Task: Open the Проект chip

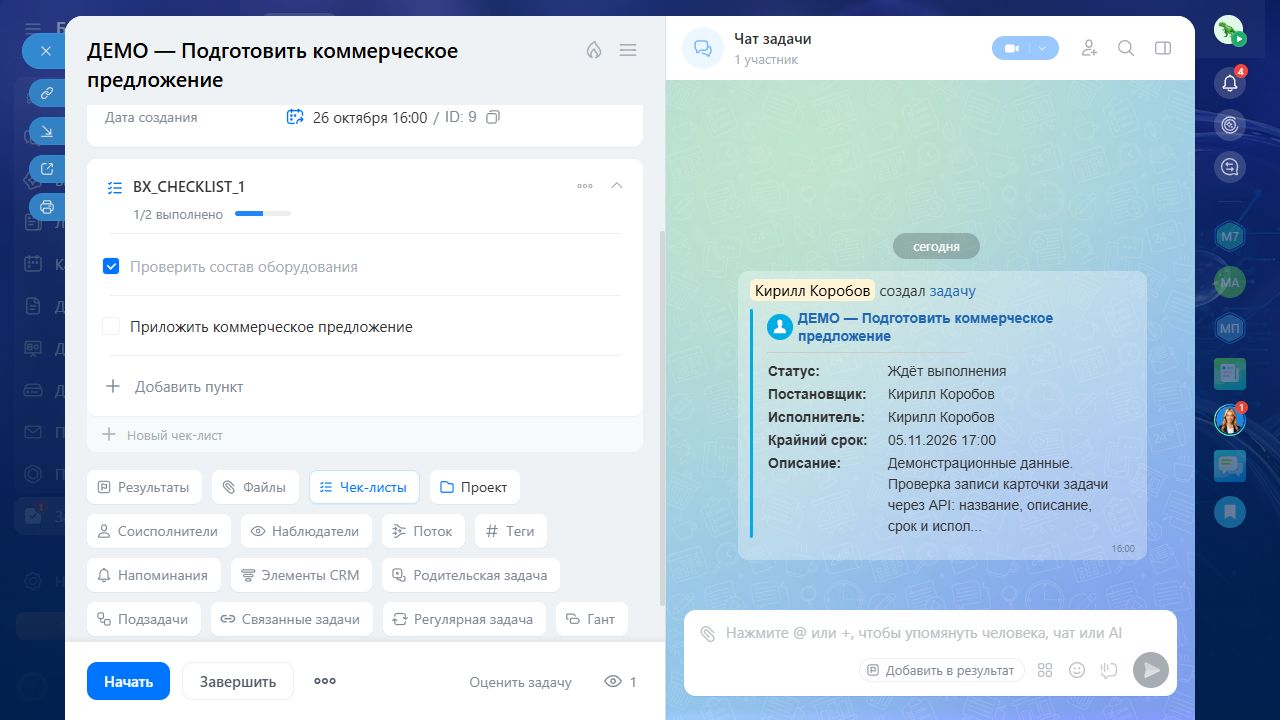Action: pyautogui.click(x=475, y=487)
